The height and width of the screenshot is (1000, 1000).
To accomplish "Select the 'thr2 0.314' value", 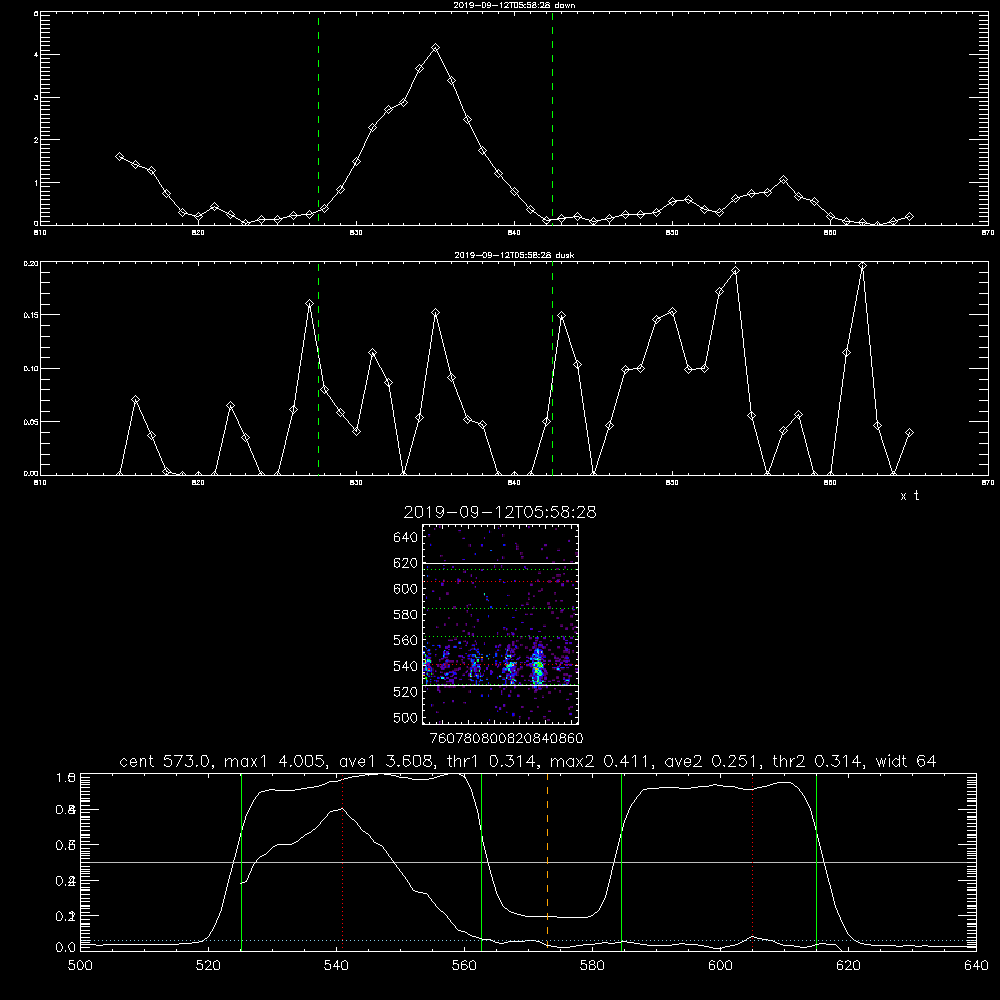I will pos(818,761).
